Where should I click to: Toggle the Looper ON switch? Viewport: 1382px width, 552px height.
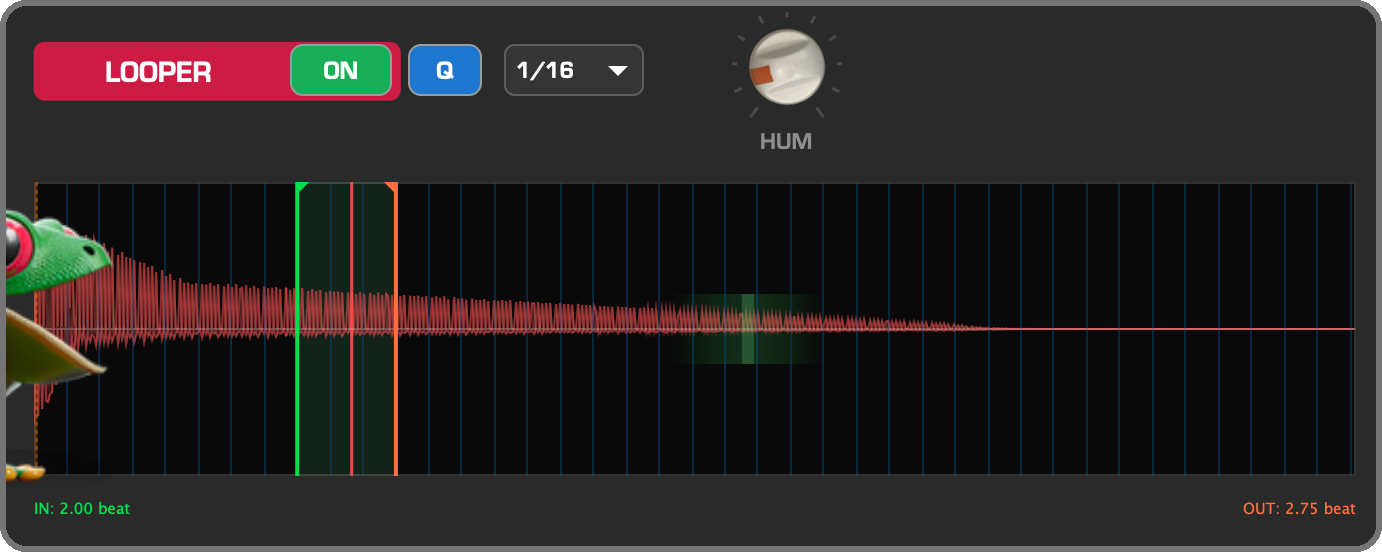coord(341,71)
